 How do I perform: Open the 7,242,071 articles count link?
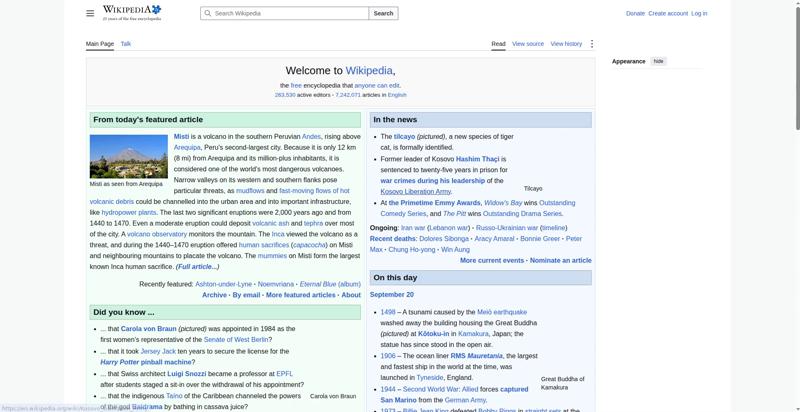point(348,95)
